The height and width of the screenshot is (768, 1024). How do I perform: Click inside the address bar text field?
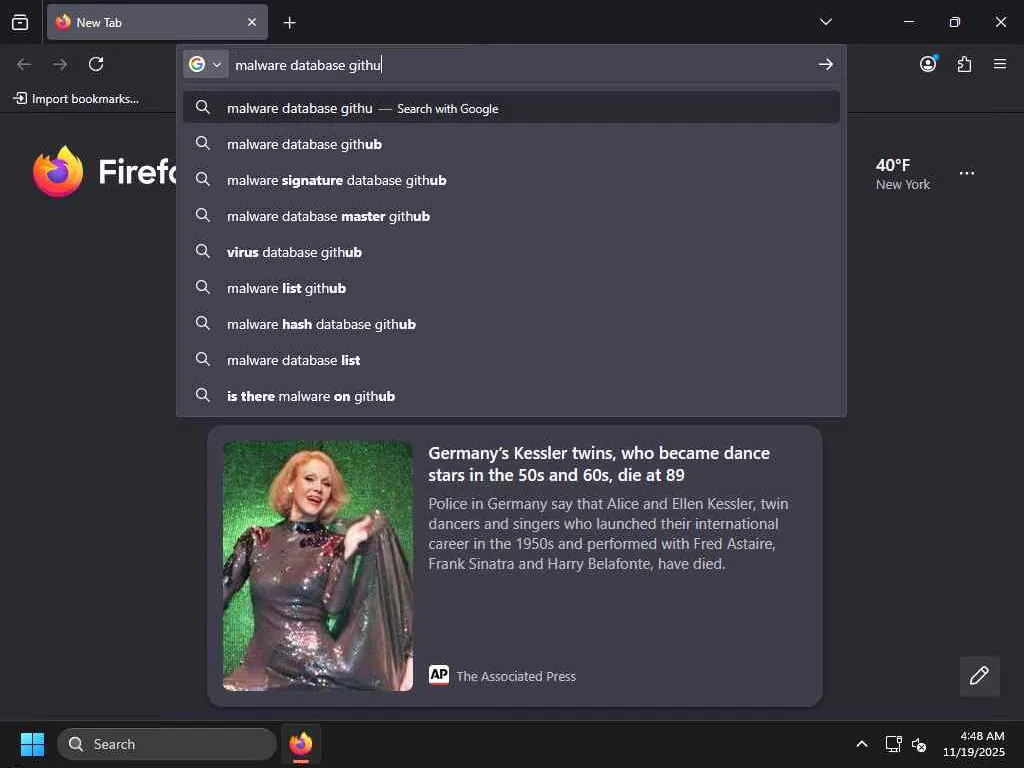pyautogui.click(x=520, y=65)
